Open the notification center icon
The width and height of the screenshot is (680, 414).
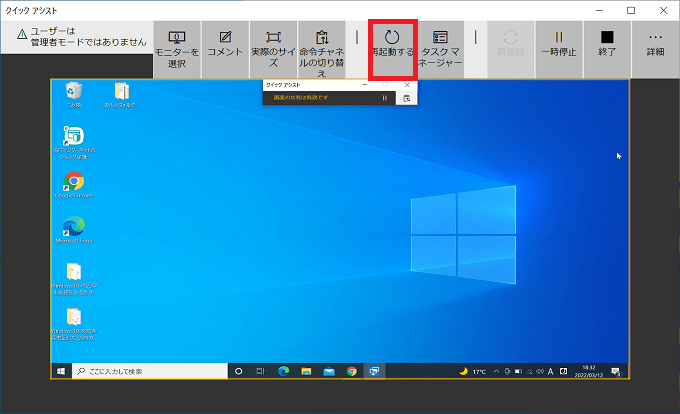[x=616, y=372]
